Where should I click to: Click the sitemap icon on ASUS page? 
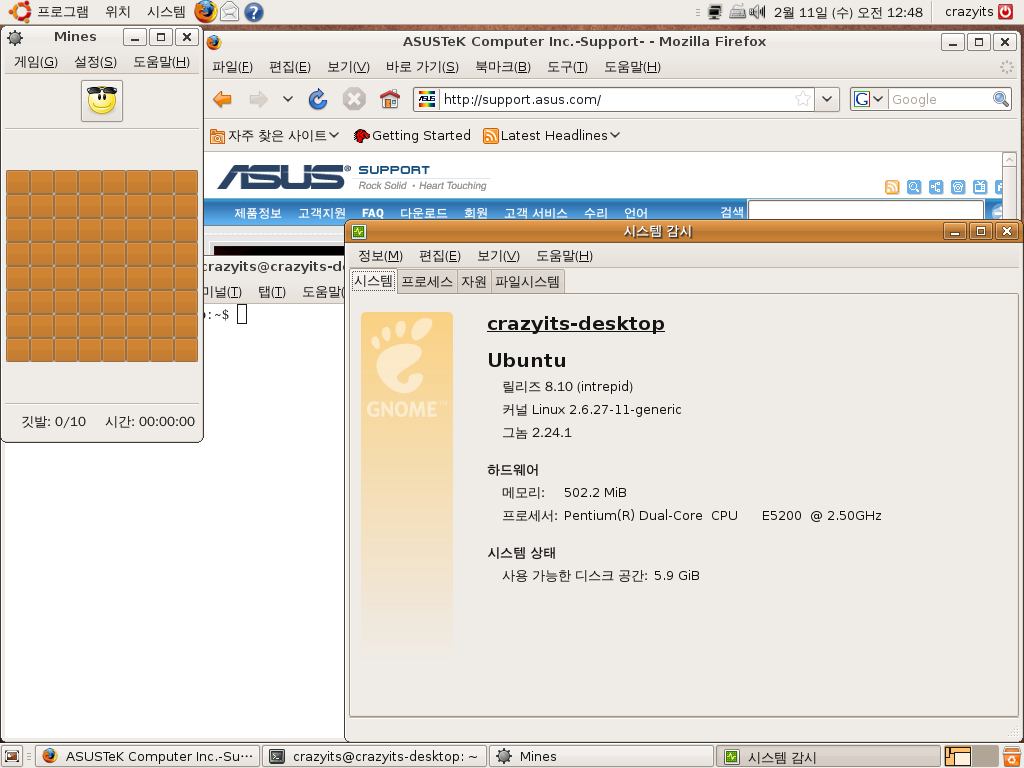pyautogui.click(x=936, y=187)
